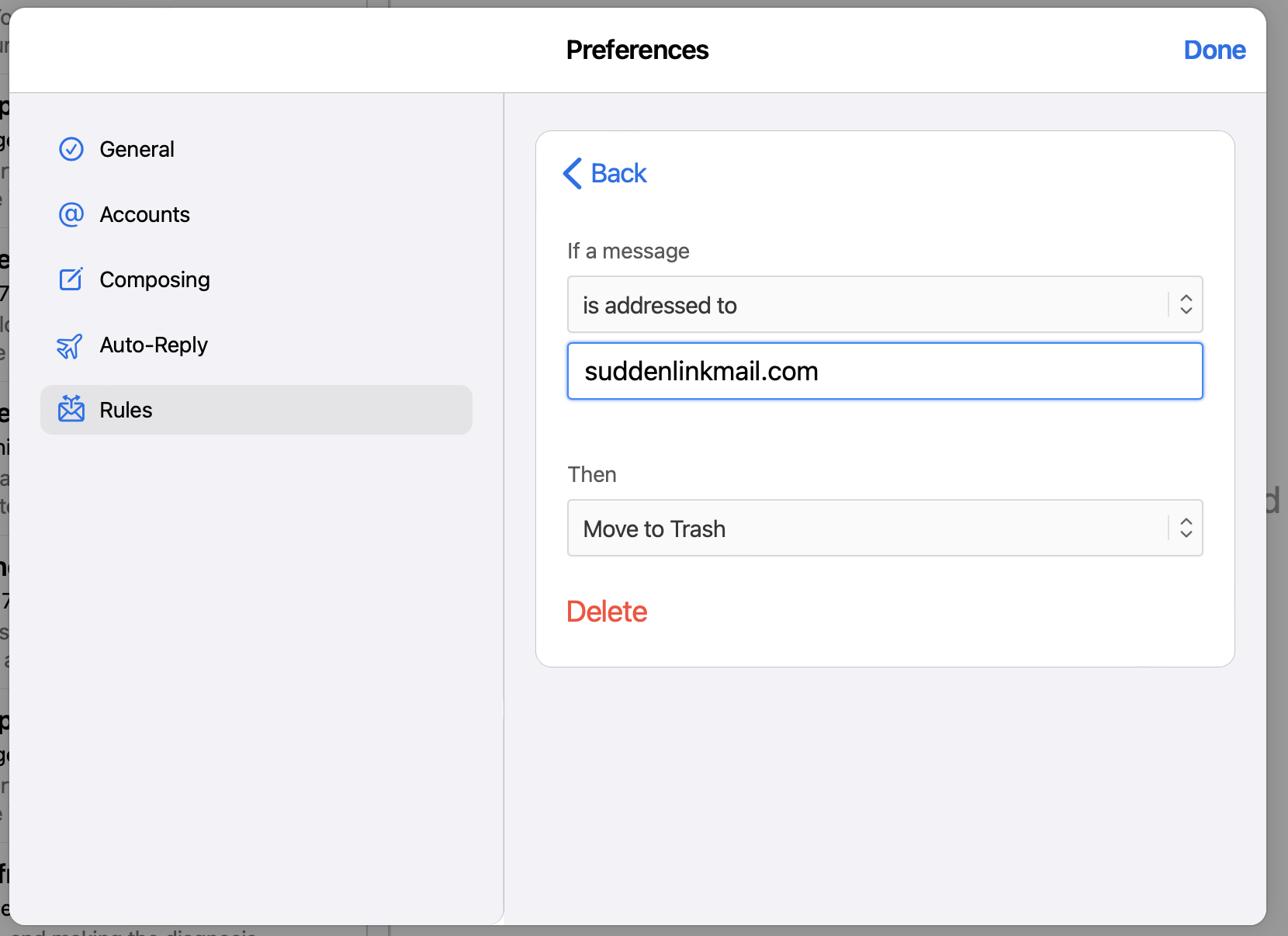Viewport: 1288px width, 936px height.
Task: Click the arrows on the condition selector
Action: tap(1186, 304)
